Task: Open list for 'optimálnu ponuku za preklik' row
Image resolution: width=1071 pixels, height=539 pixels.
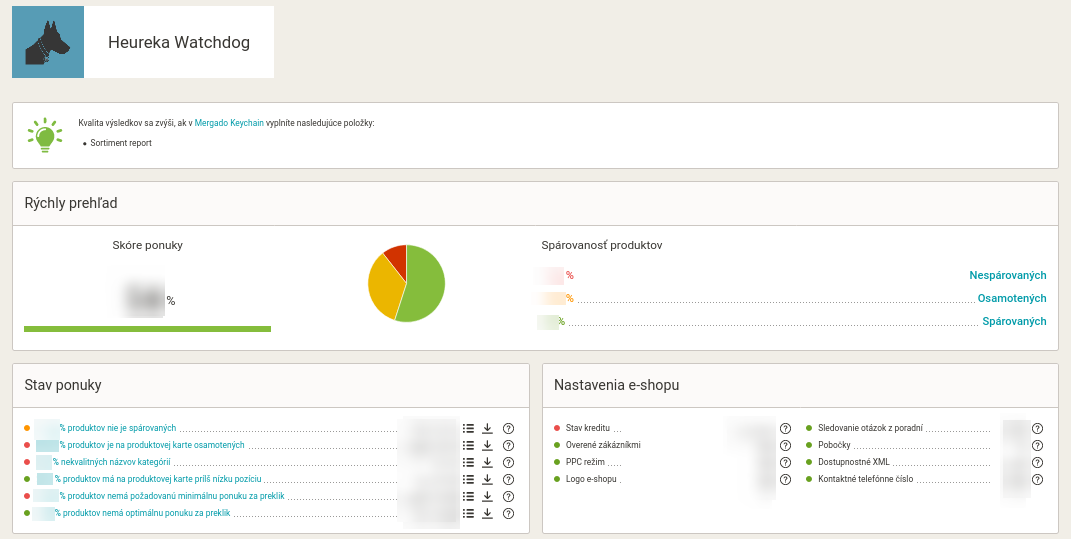Action: coord(468,514)
